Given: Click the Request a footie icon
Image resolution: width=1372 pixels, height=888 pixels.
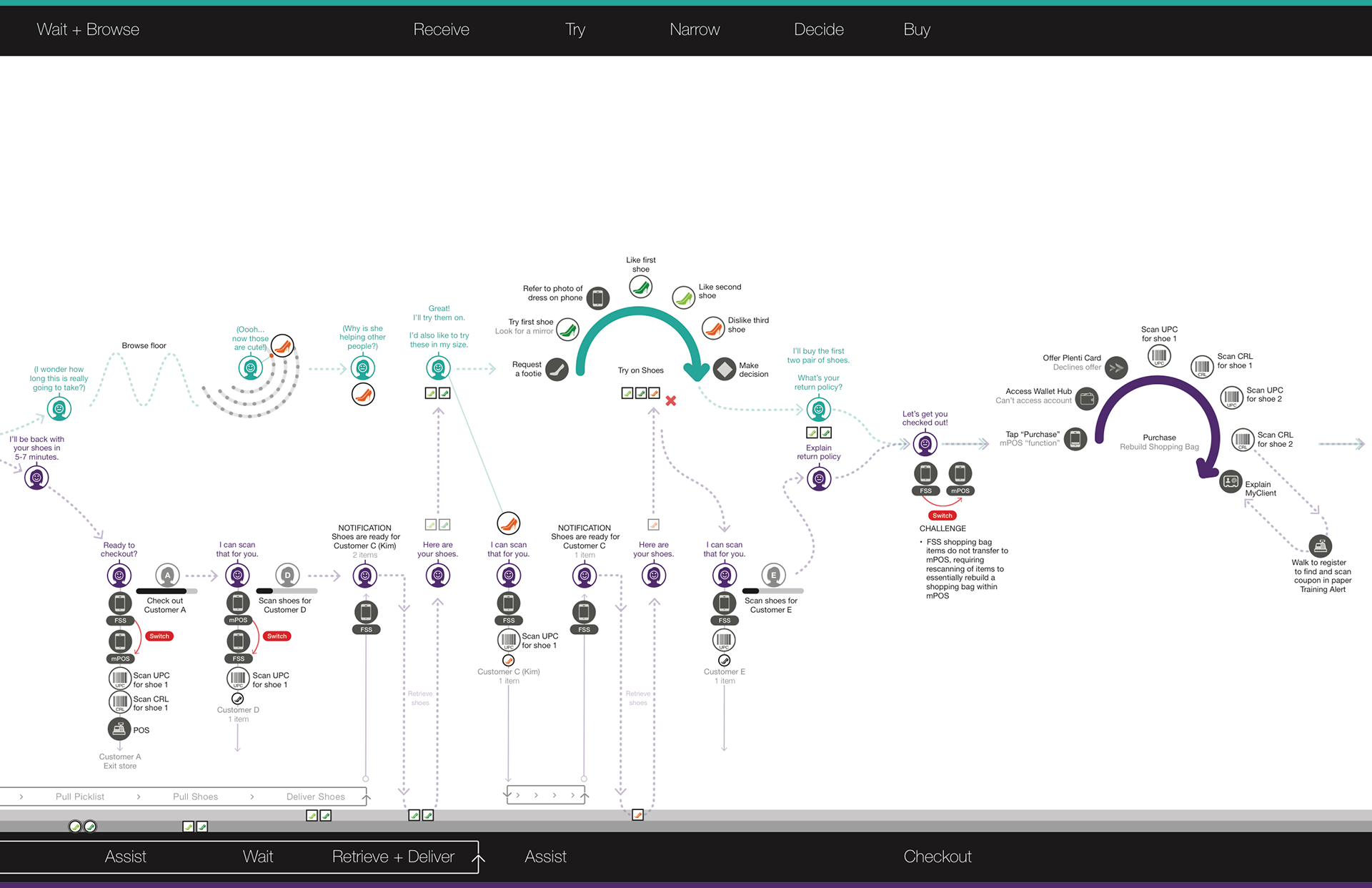Looking at the screenshot, I should coord(557,369).
